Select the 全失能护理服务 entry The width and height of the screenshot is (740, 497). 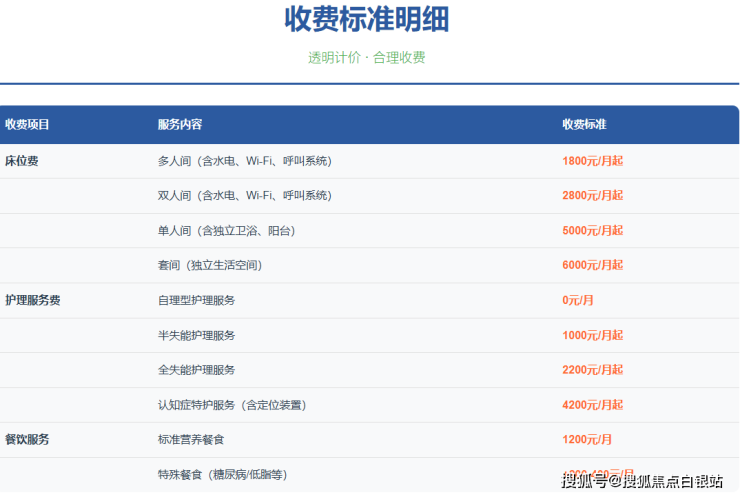[196, 370]
